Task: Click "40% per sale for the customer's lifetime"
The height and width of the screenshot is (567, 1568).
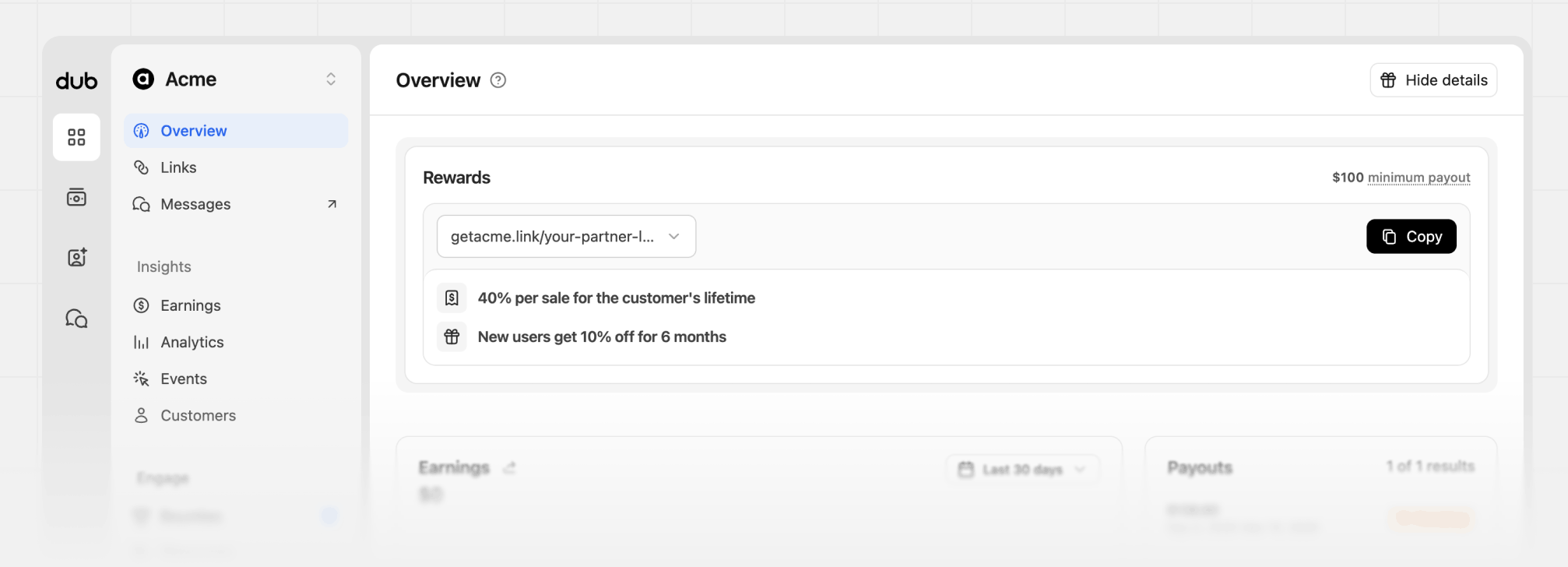Action: point(617,298)
